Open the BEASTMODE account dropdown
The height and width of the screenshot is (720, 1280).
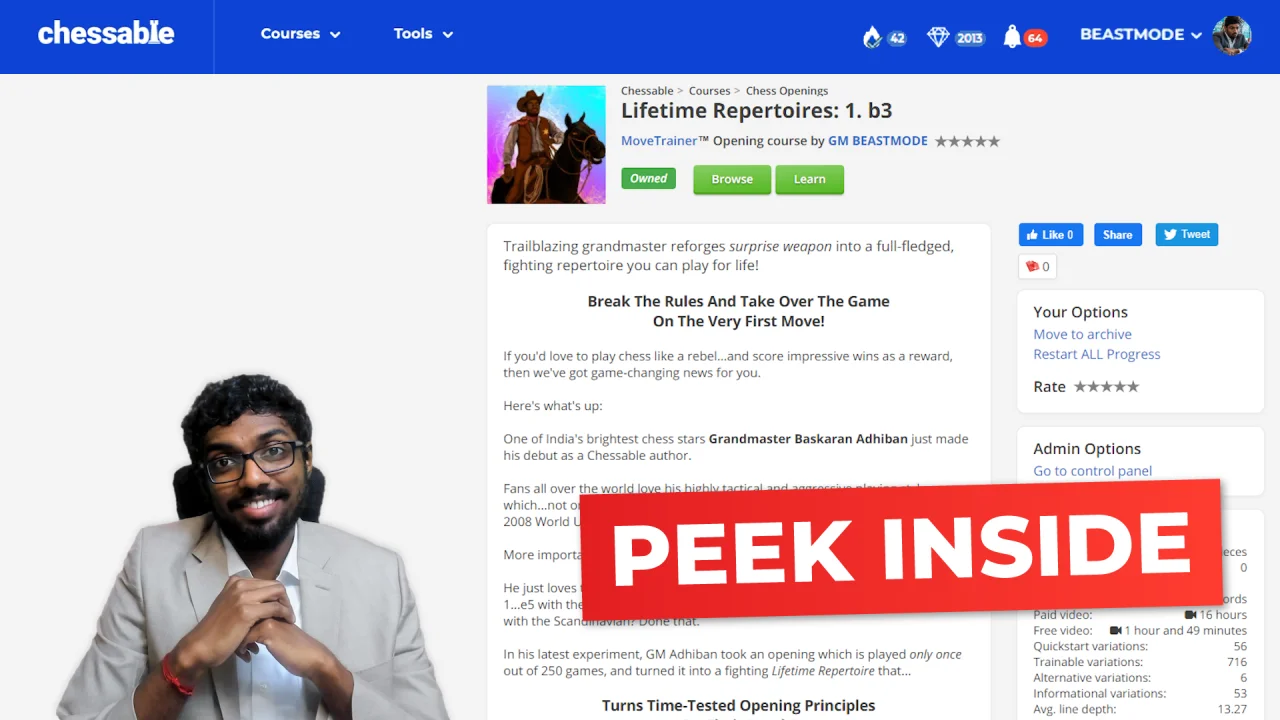(1140, 34)
